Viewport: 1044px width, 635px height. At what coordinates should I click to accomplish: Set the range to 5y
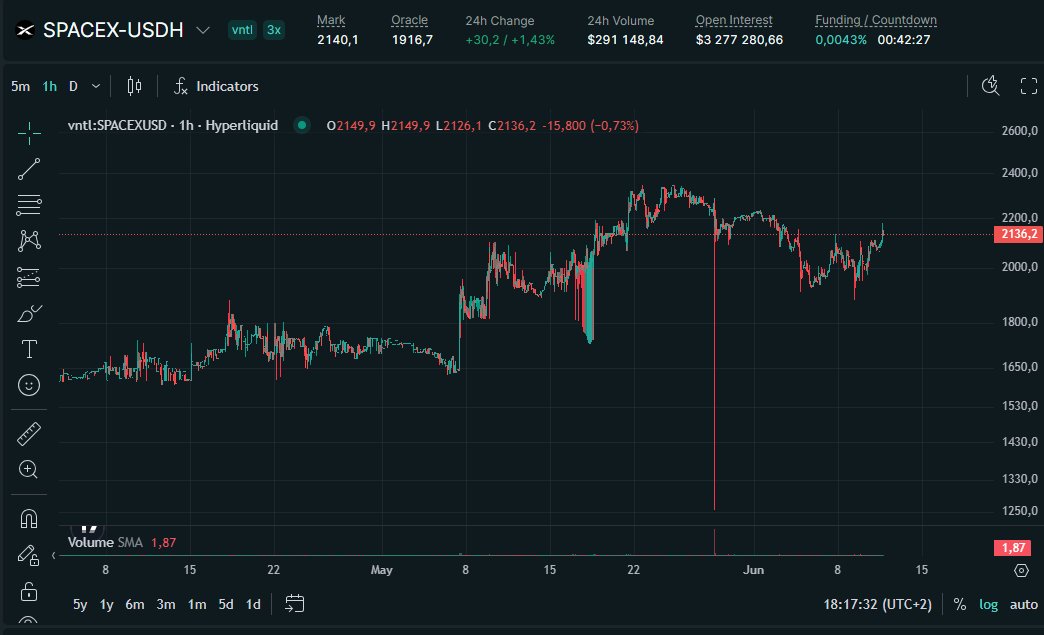pyautogui.click(x=80, y=604)
